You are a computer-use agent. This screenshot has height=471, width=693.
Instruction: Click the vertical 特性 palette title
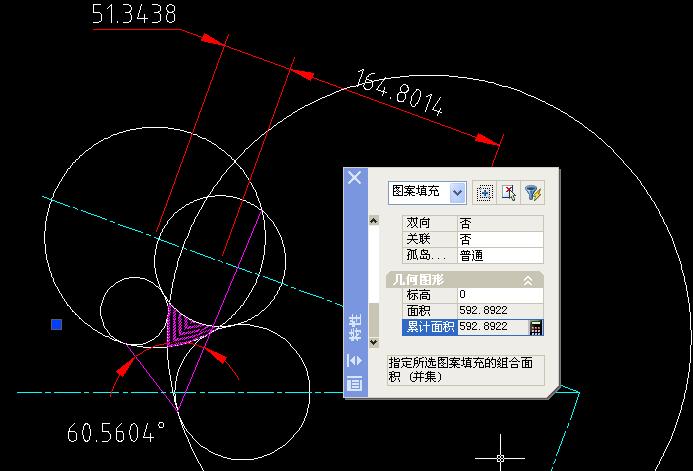pos(355,328)
